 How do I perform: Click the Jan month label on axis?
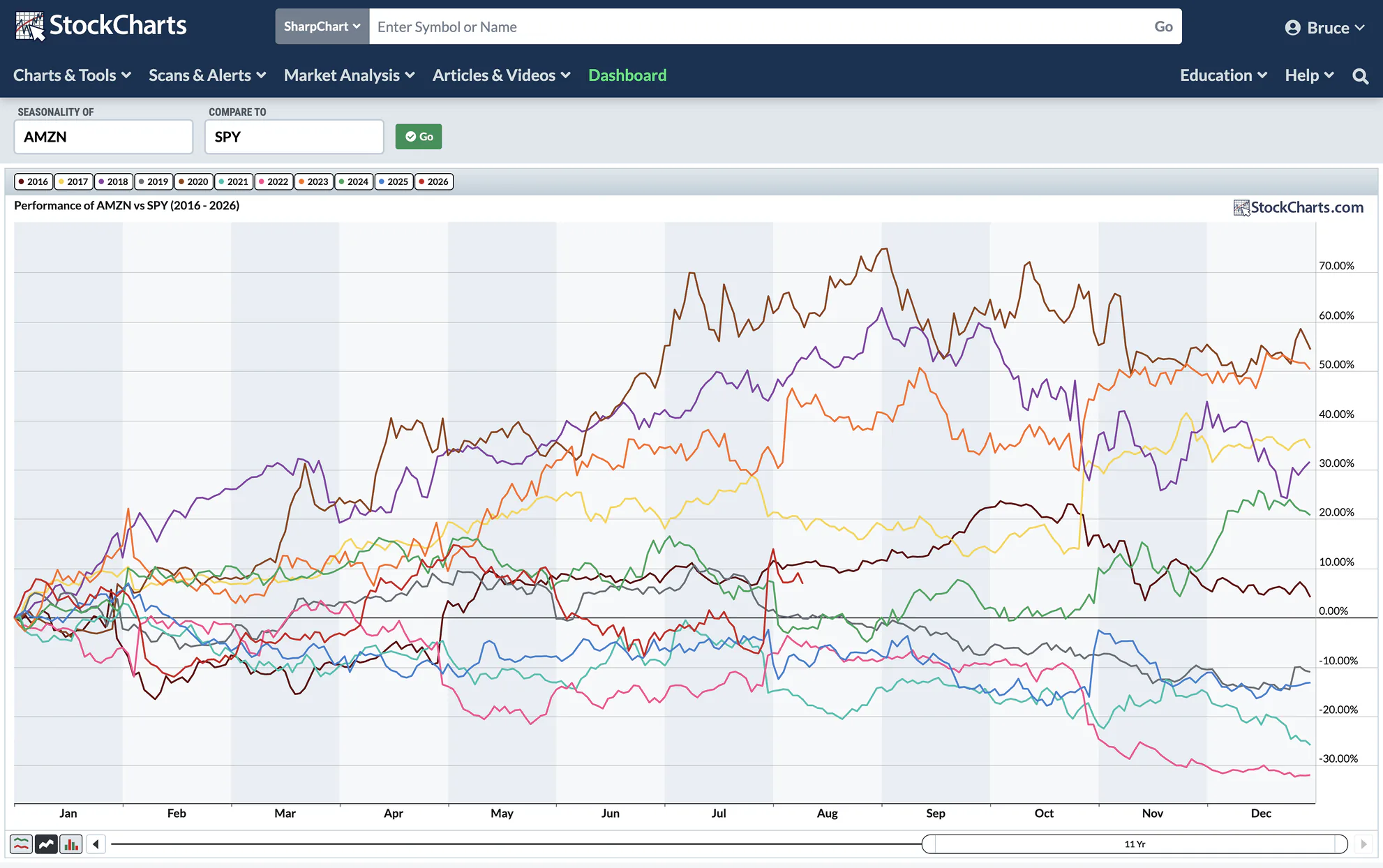68,814
